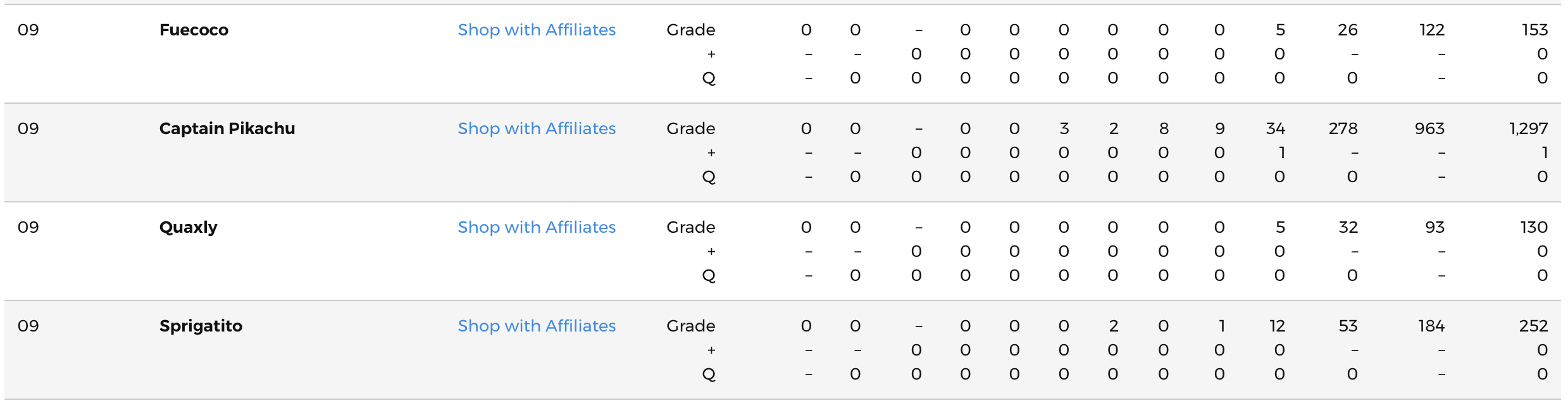Click the 963 grade count for Captain Pikachu
The image size is (1568, 403).
coord(1430,128)
